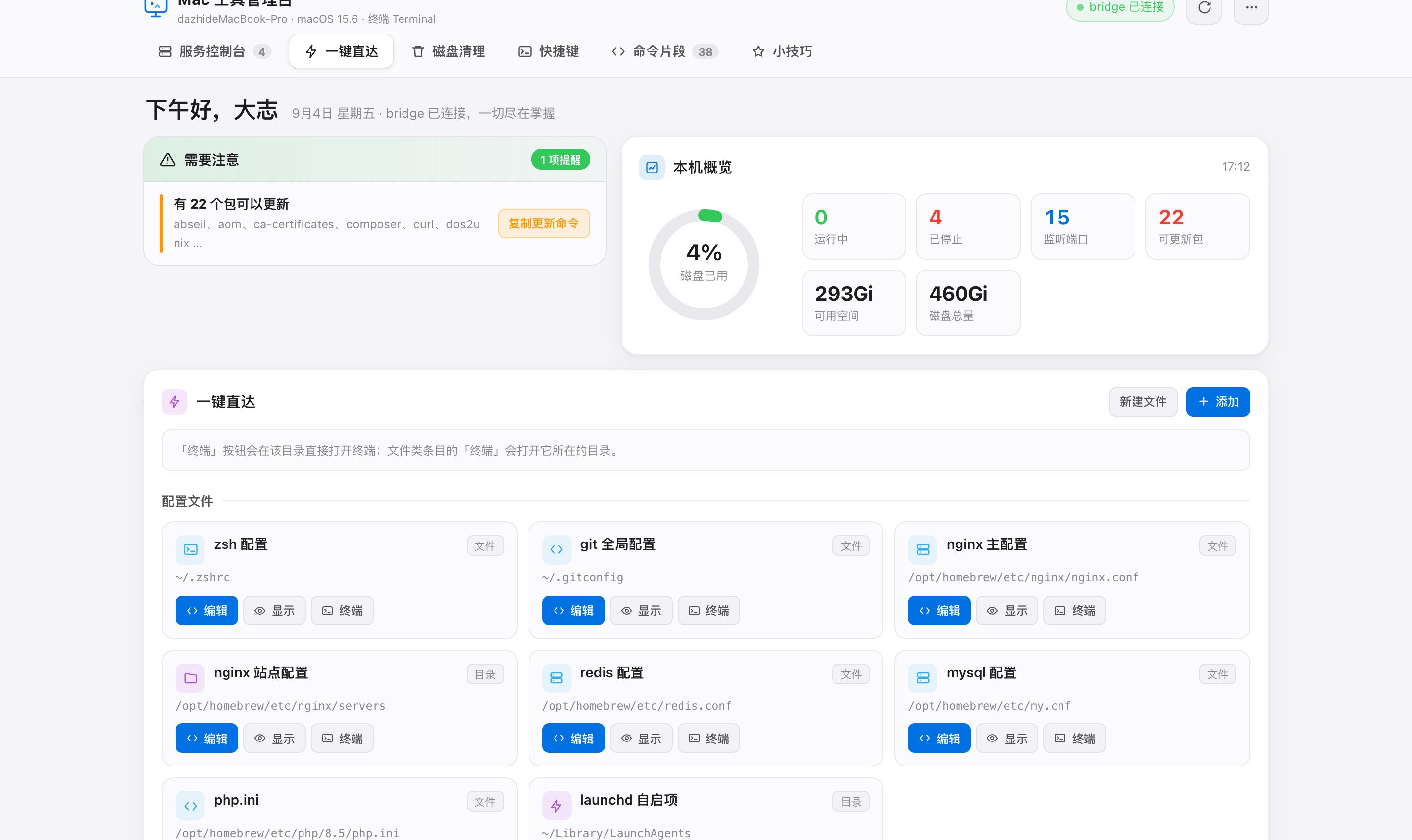Click the refresh icon in header
Viewport: 1412px width, 840px height.
pyautogui.click(x=1204, y=8)
